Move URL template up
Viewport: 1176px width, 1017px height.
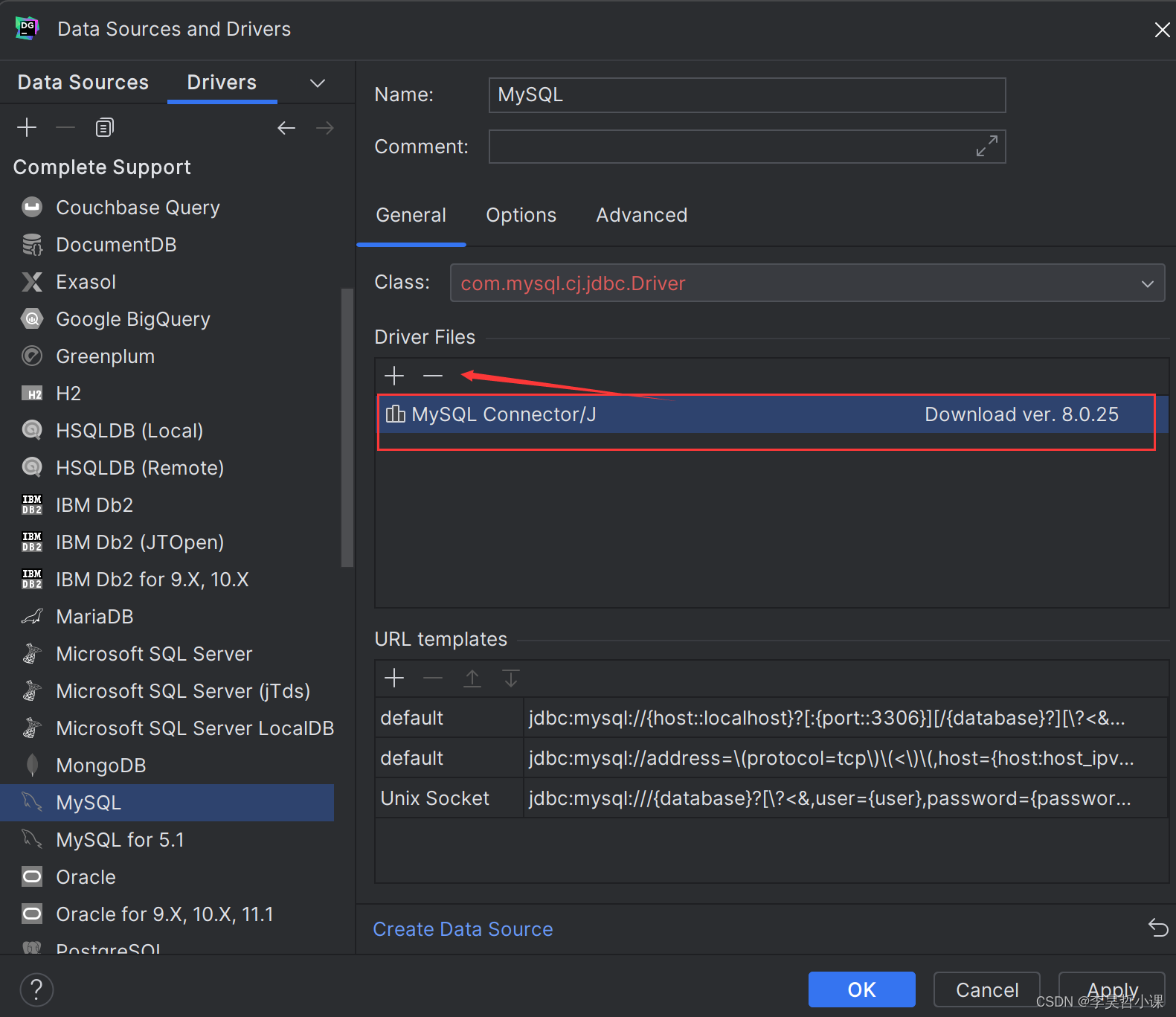(x=472, y=678)
